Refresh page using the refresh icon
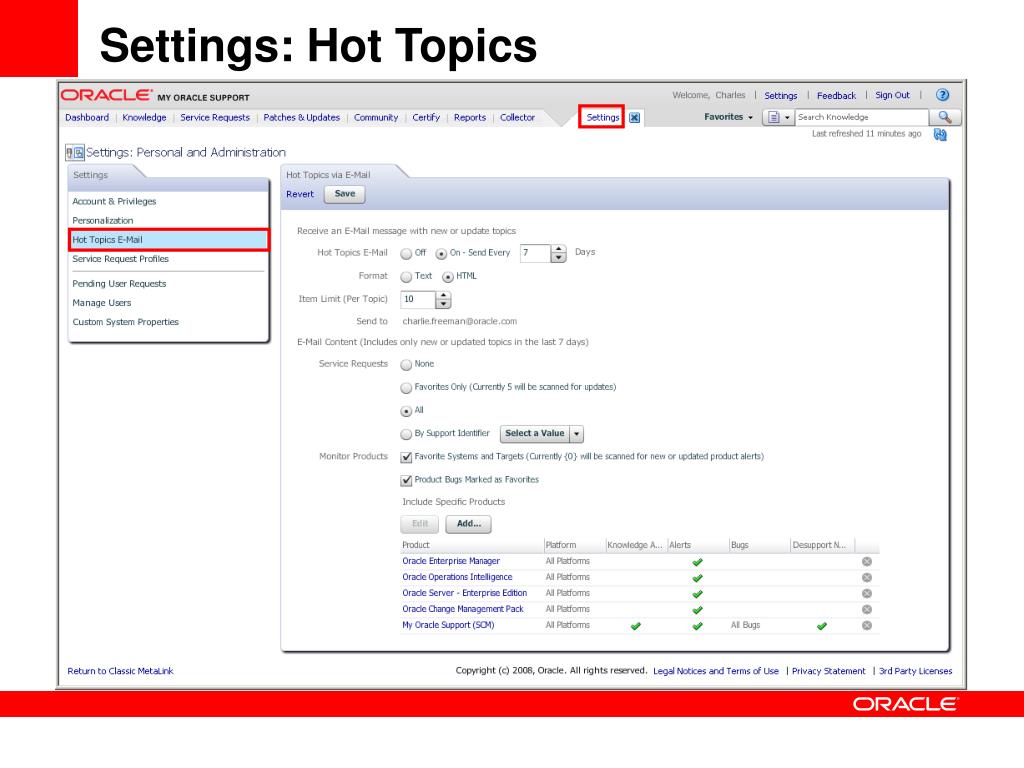Screen dimensions: 1024x768 pyautogui.click(x=940, y=135)
